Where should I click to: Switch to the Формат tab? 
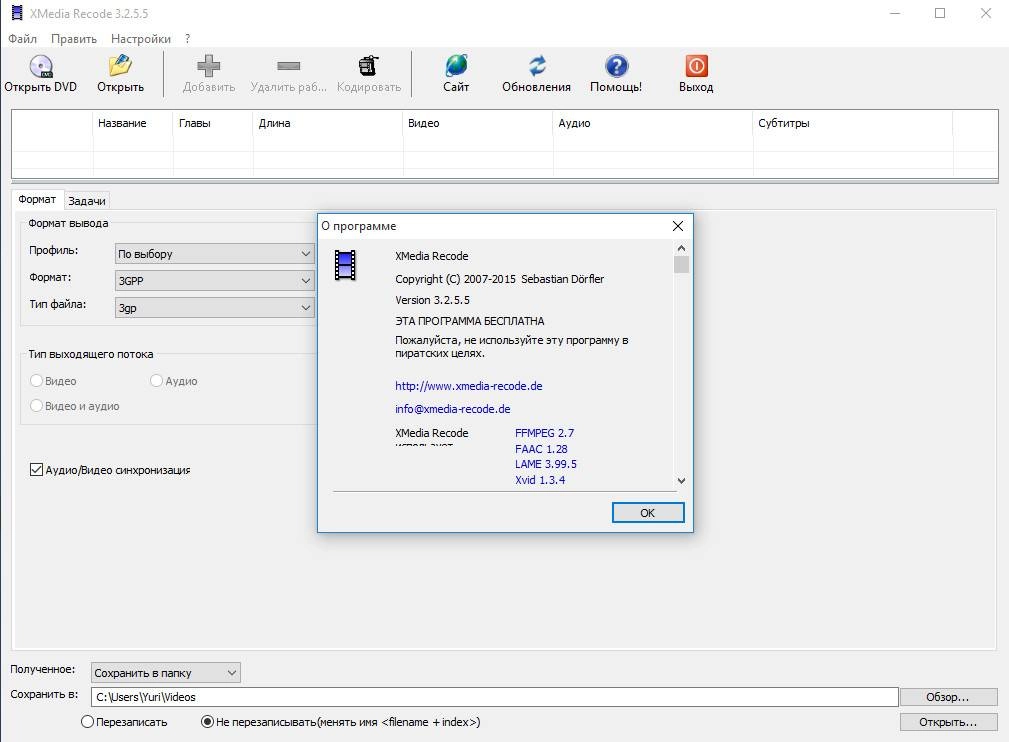click(37, 199)
